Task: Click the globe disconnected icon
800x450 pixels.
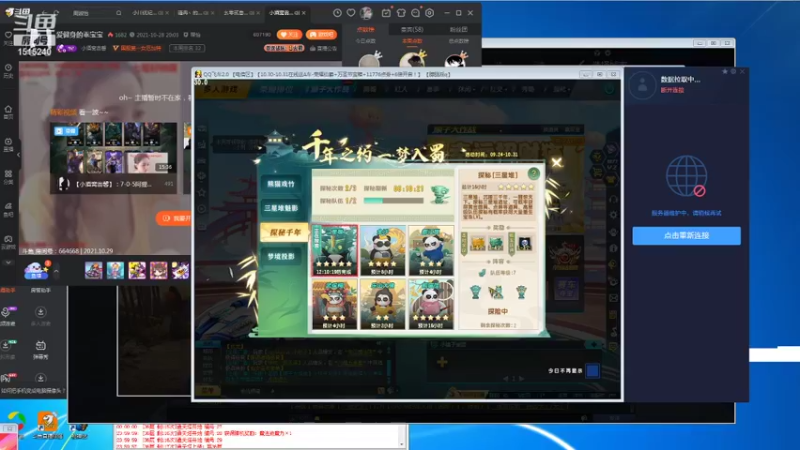Action: (x=687, y=177)
